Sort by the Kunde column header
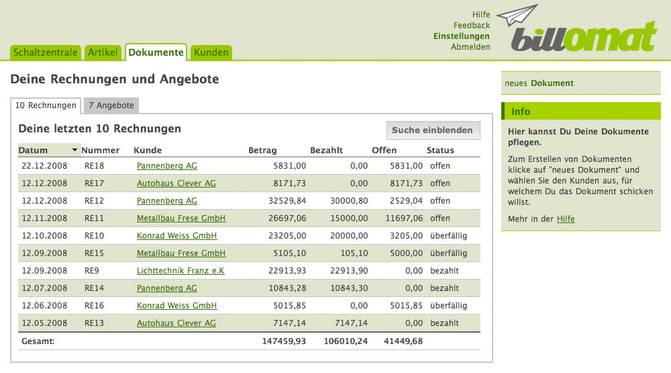The image size is (671, 373). tap(148, 150)
